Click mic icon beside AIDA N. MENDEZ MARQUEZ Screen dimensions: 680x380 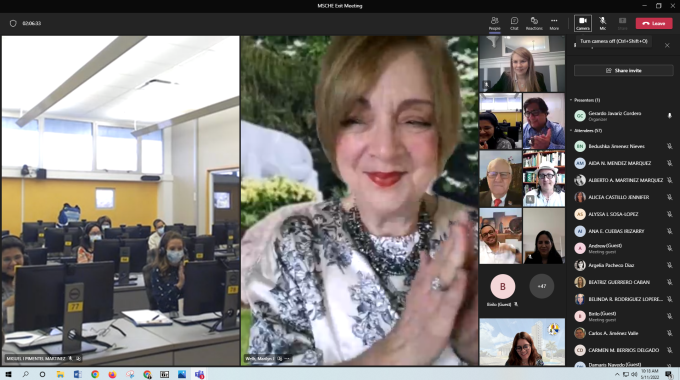click(669, 163)
